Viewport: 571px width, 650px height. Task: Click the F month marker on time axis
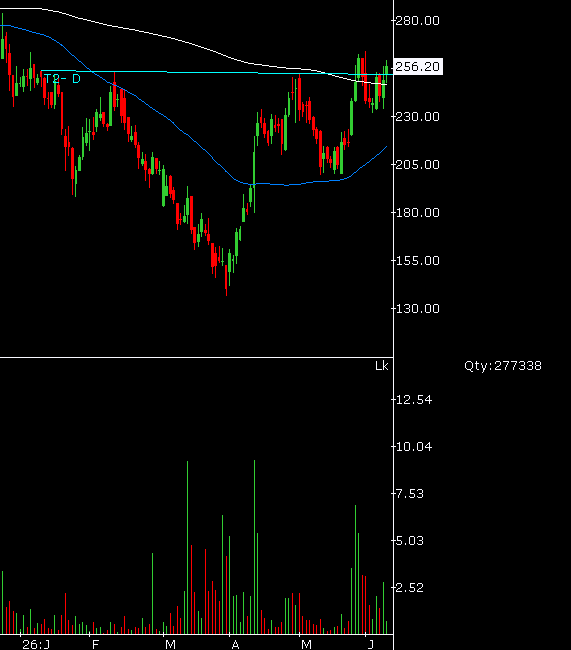pyautogui.click(x=95, y=644)
